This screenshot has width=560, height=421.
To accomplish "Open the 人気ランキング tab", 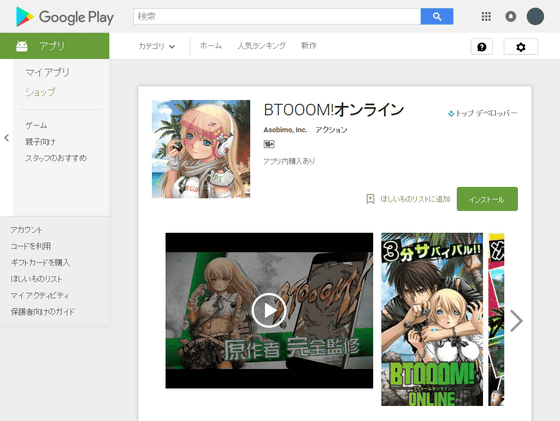I will point(262,46).
